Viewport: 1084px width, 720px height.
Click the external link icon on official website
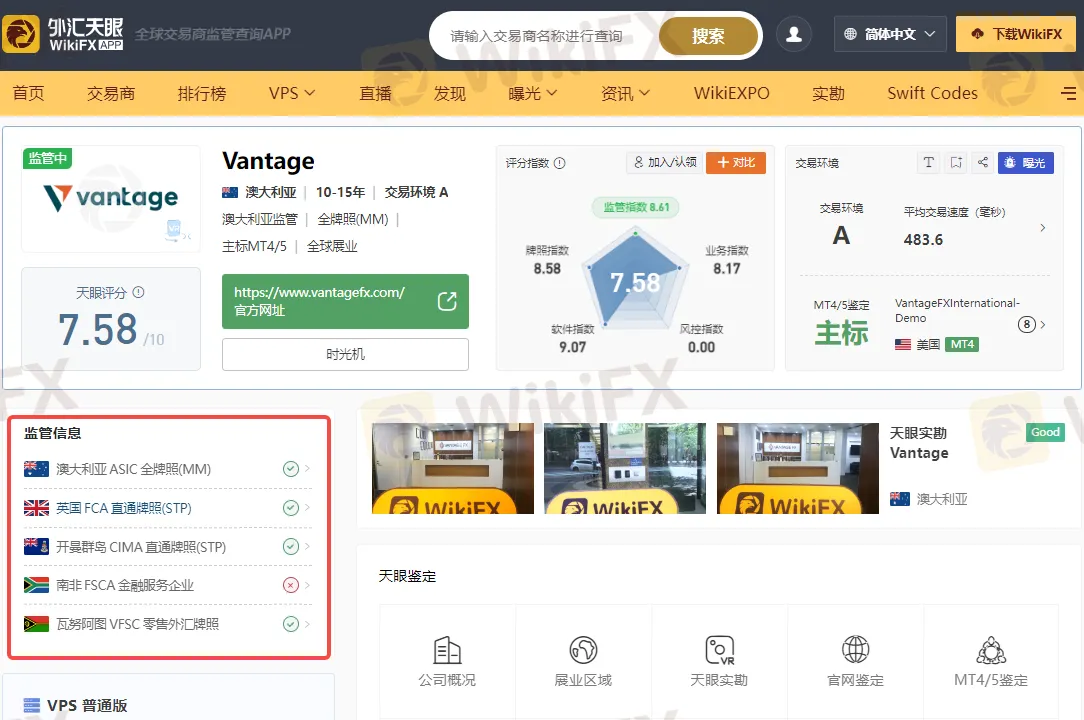(447, 301)
